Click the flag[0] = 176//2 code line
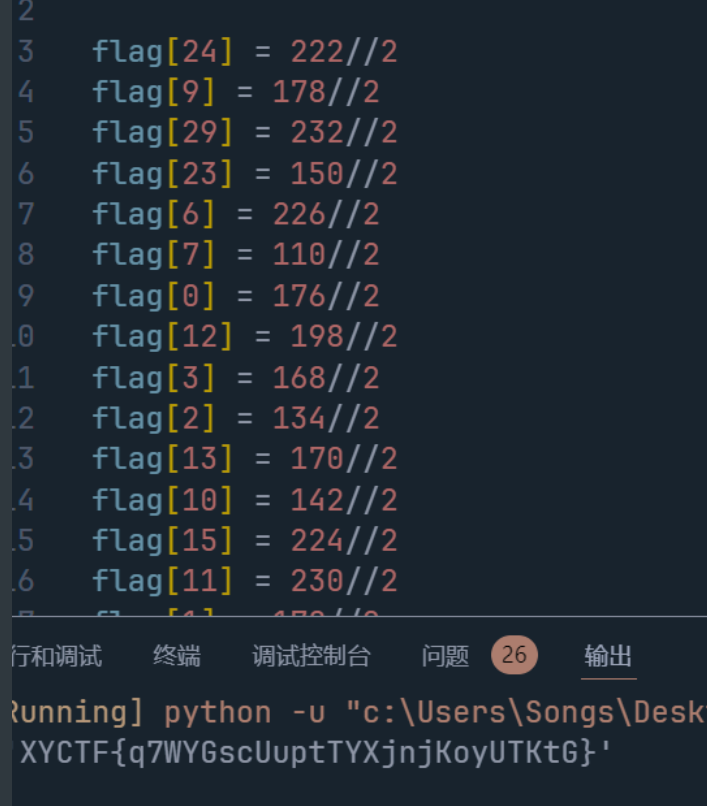 pyautogui.click(x=235, y=296)
